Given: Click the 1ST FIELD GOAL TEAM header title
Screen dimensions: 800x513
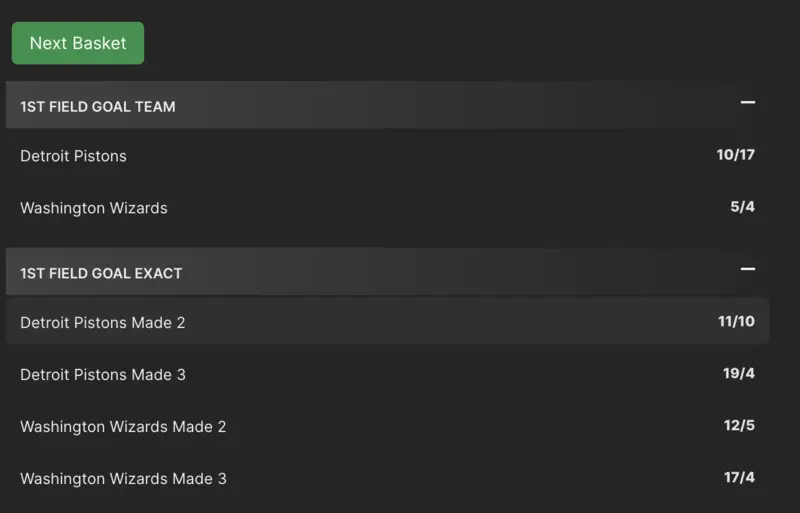Looking at the screenshot, I should (x=98, y=106).
